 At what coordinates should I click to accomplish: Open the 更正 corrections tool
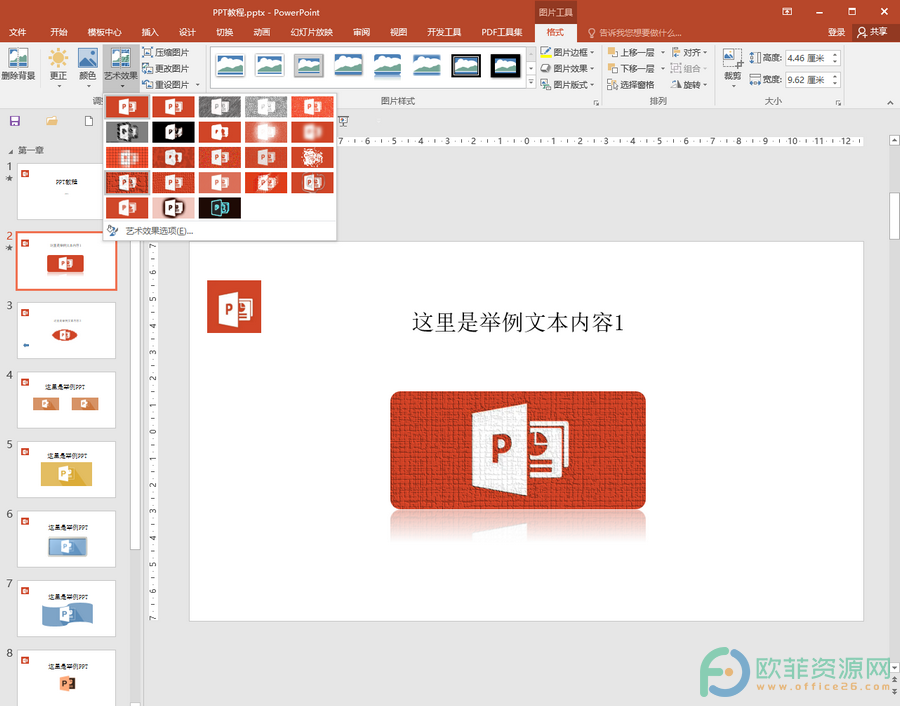59,66
